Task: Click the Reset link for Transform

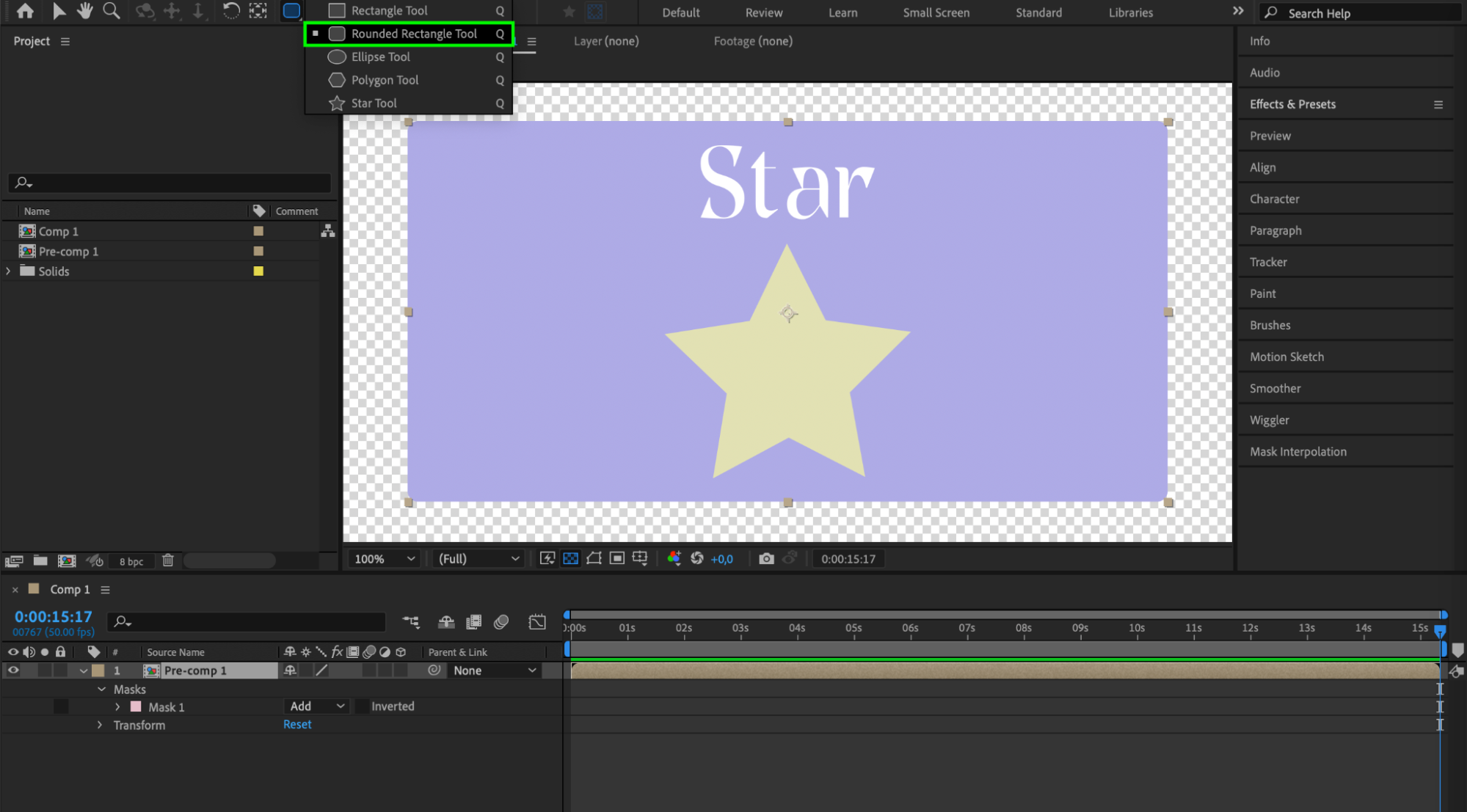Action: coord(297,725)
